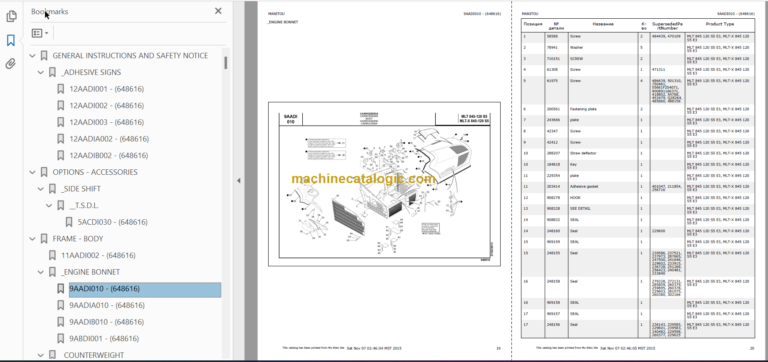Open the FRAME - BODY bookmark
This screenshot has width=768, height=362.
78,239
